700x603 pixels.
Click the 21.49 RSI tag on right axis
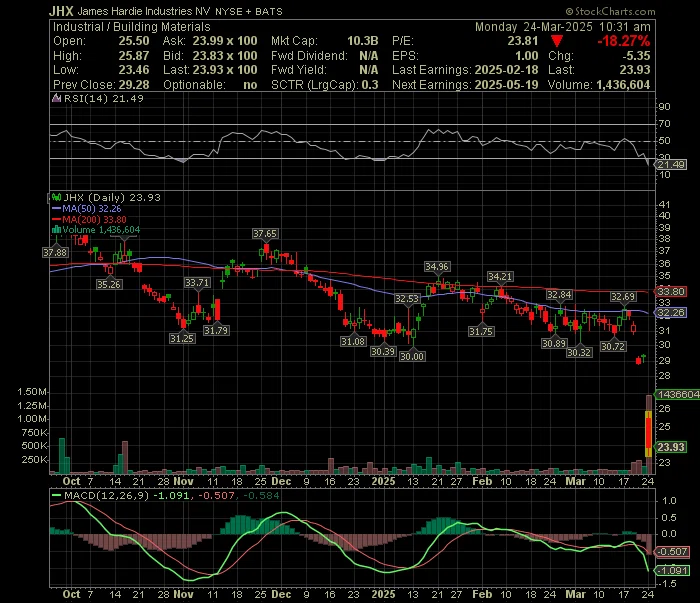[671, 165]
